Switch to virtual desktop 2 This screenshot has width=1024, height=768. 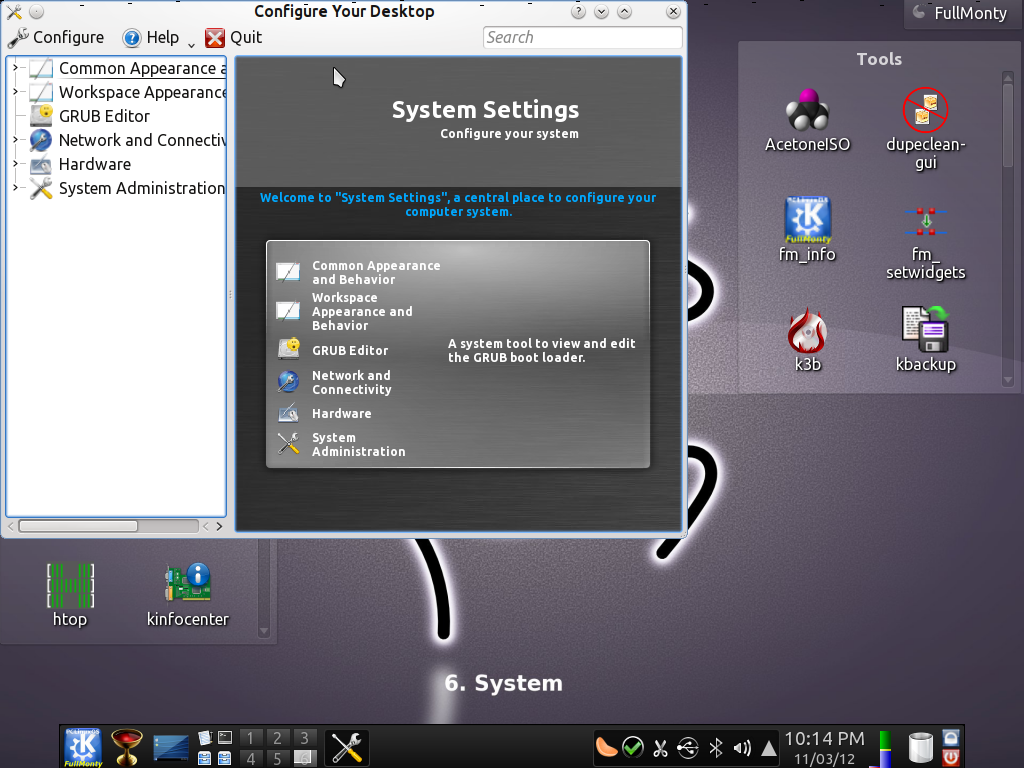[278, 738]
